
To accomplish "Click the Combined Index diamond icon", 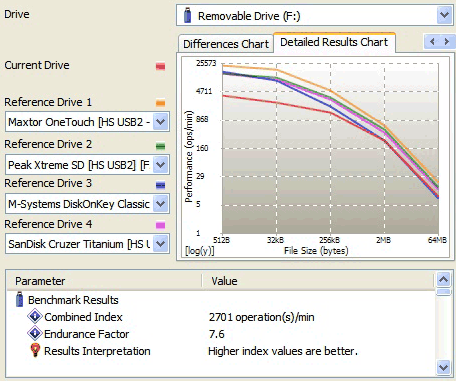I will tap(35, 316).
